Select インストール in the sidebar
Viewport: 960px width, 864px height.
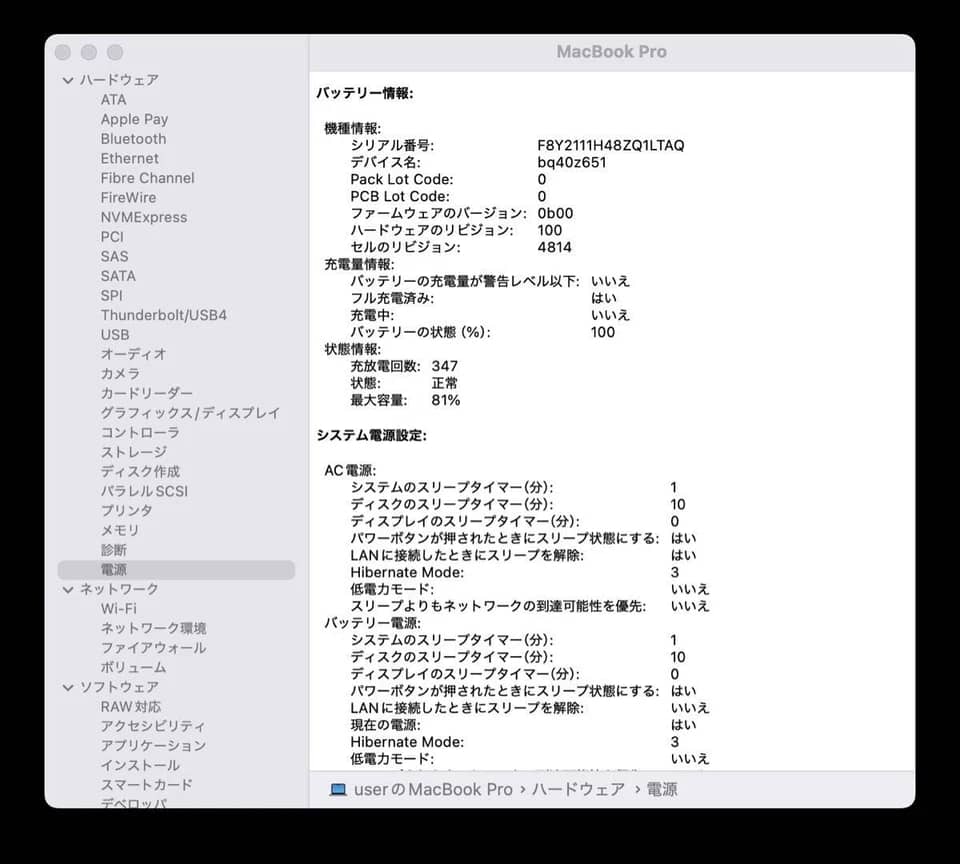tap(140, 765)
